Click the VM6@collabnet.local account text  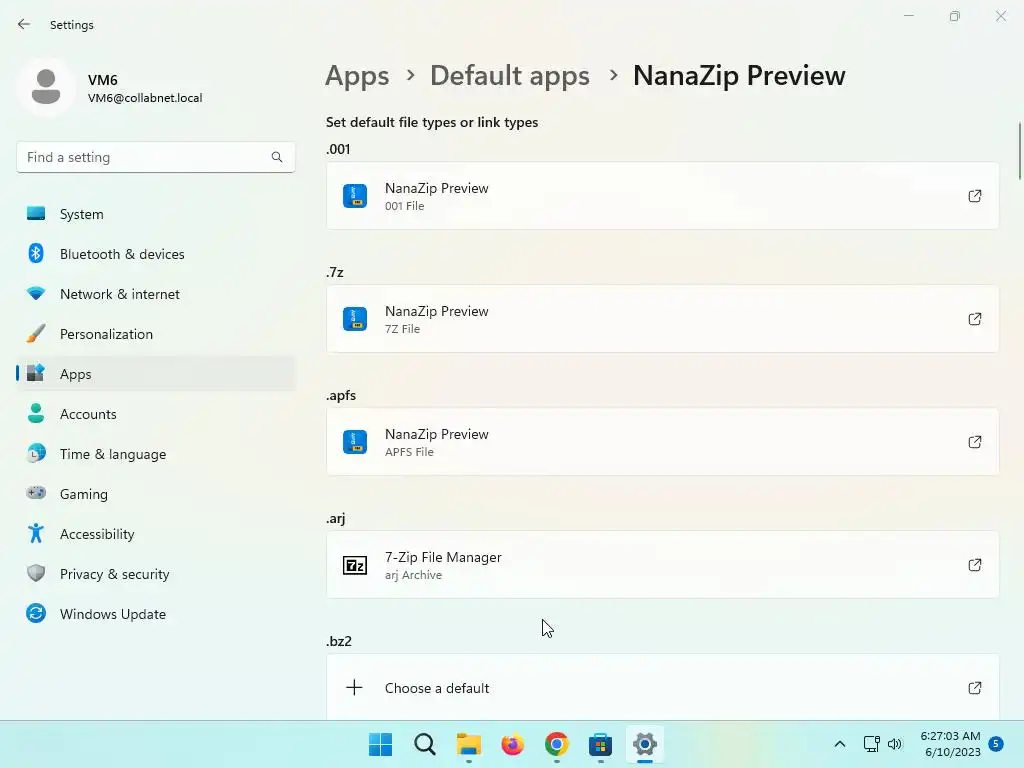145,98
